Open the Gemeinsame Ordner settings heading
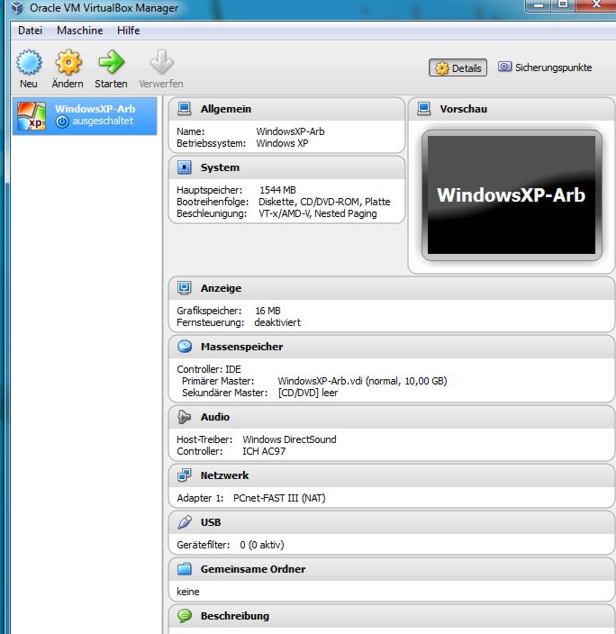Image resolution: width=616 pixels, height=634 pixels. (253, 569)
